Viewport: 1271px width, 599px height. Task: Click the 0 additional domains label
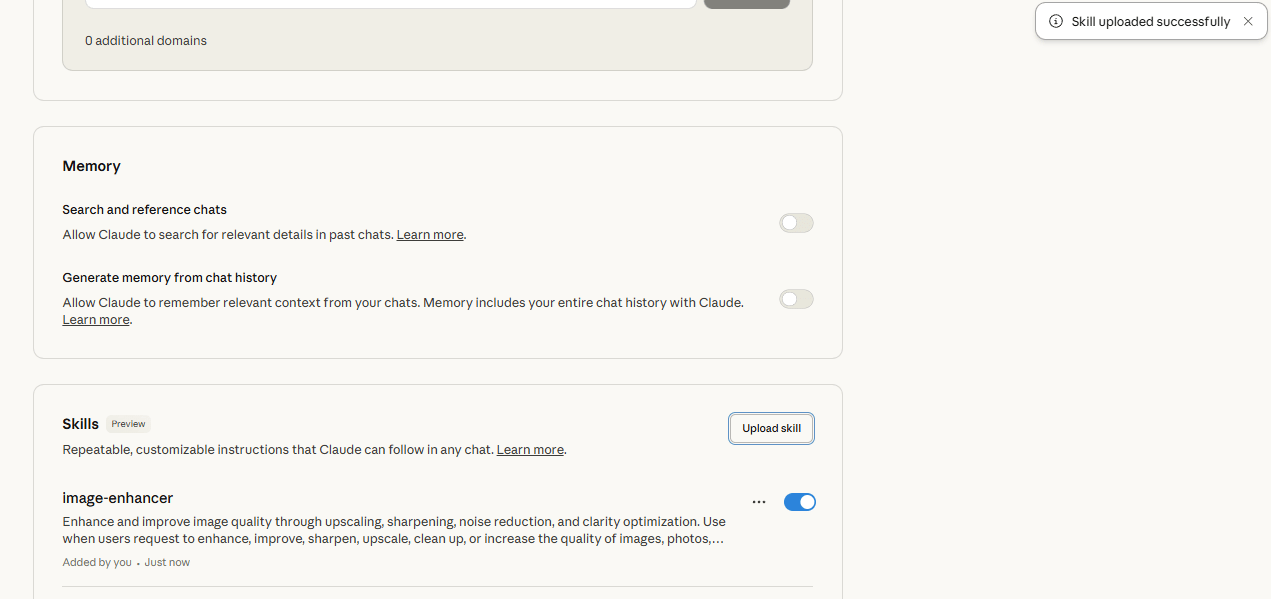pyautogui.click(x=146, y=41)
